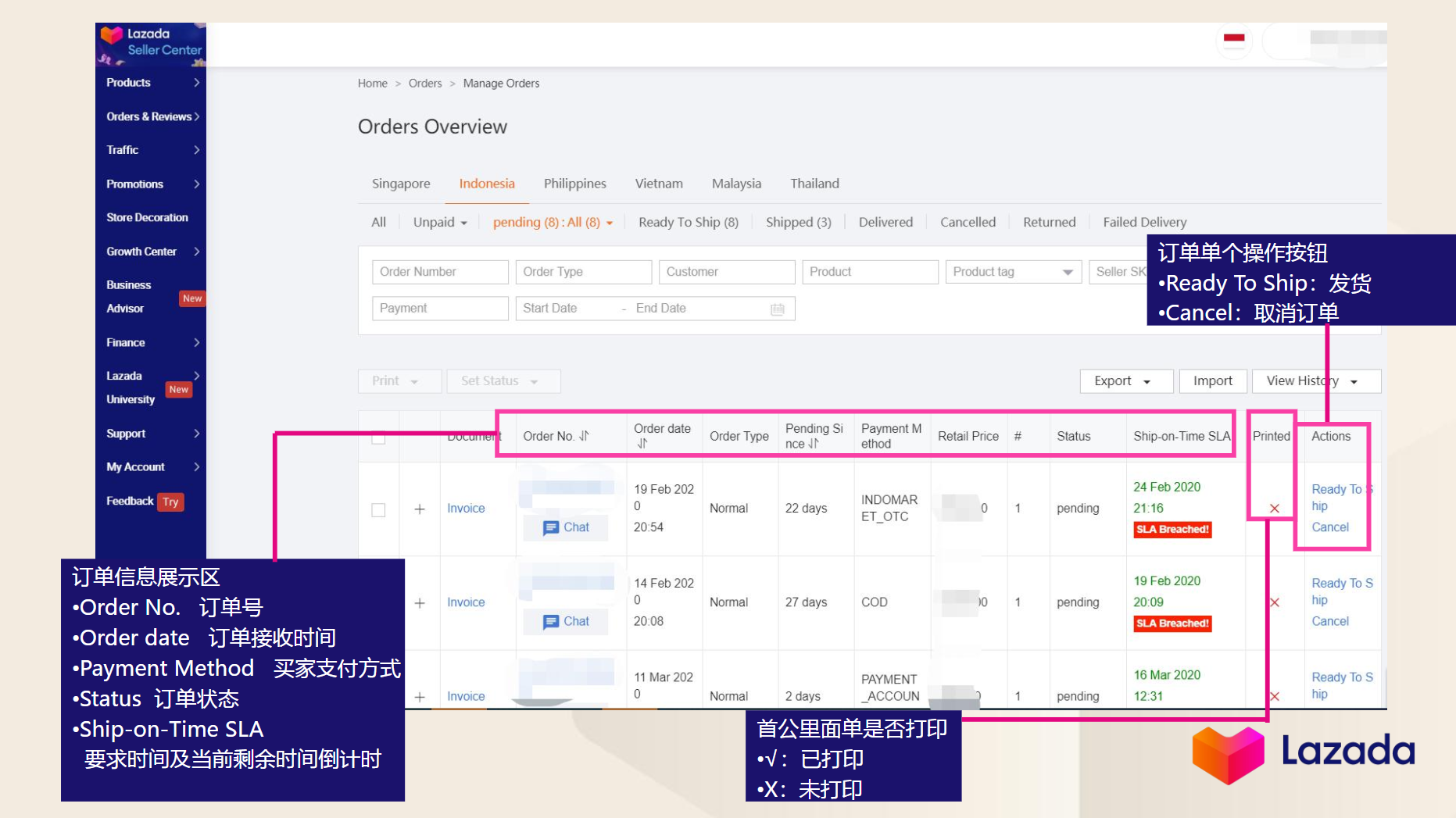Image resolution: width=1456 pixels, height=818 pixels.
Task: Open Chat for the 19 Feb 2020 order
Action: pos(566,527)
